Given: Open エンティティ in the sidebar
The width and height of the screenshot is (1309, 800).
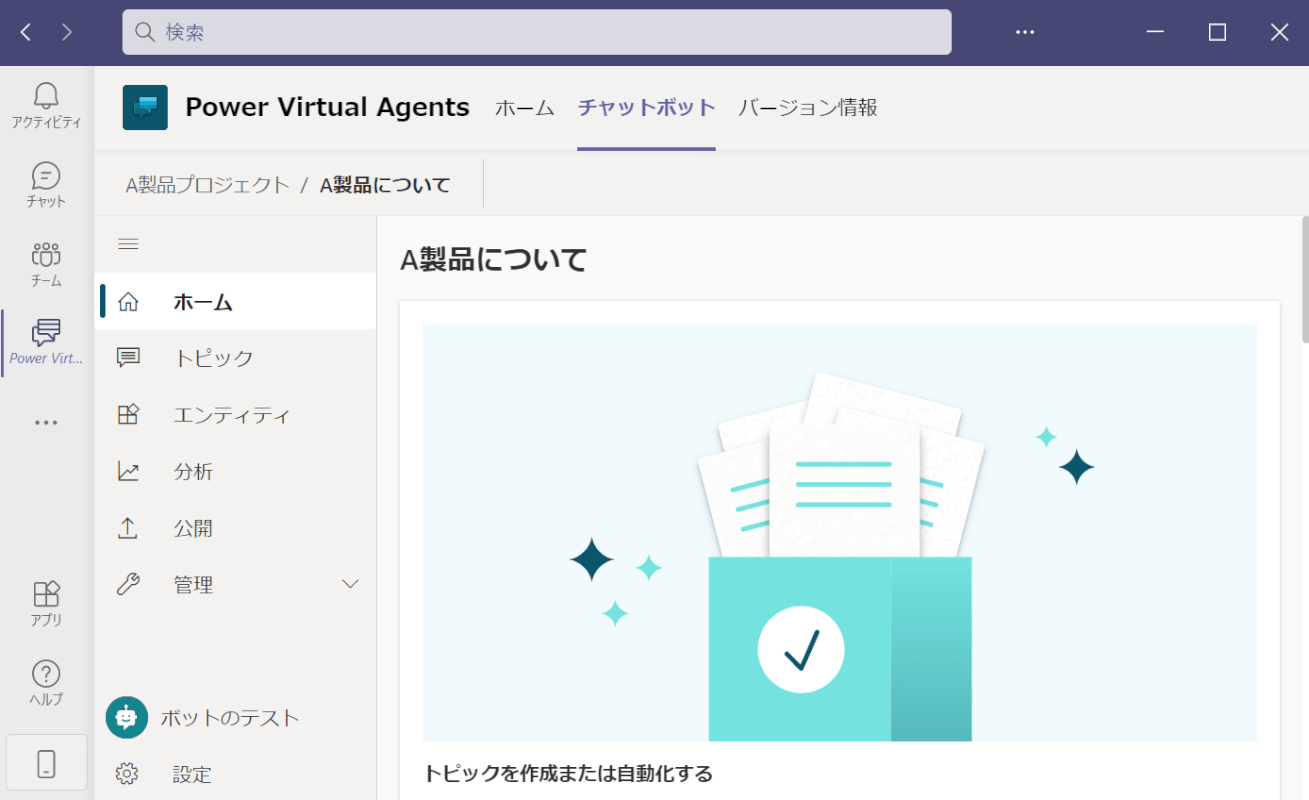Looking at the screenshot, I should pyautogui.click(x=236, y=415).
